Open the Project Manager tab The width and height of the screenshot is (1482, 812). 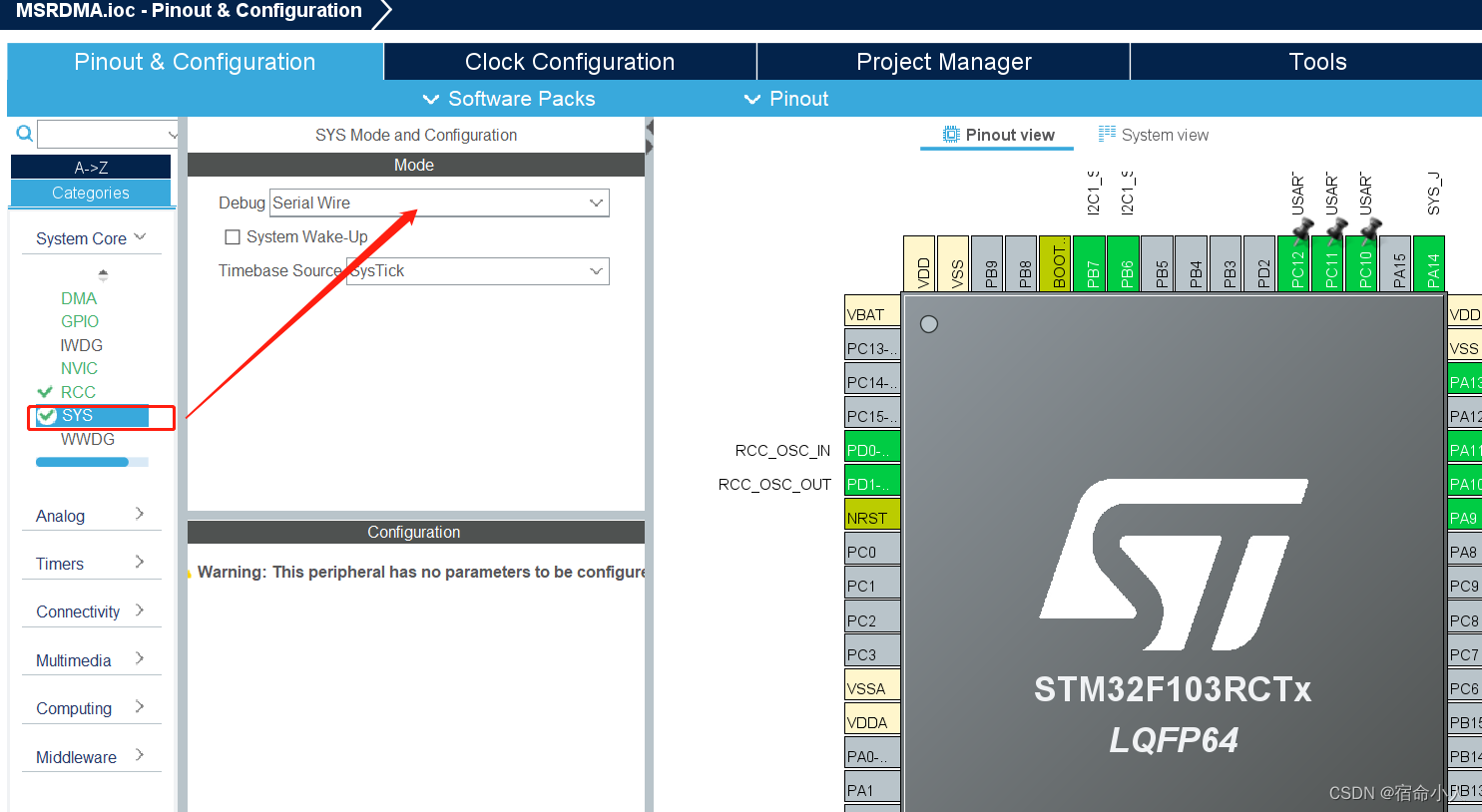click(x=943, y=61)
